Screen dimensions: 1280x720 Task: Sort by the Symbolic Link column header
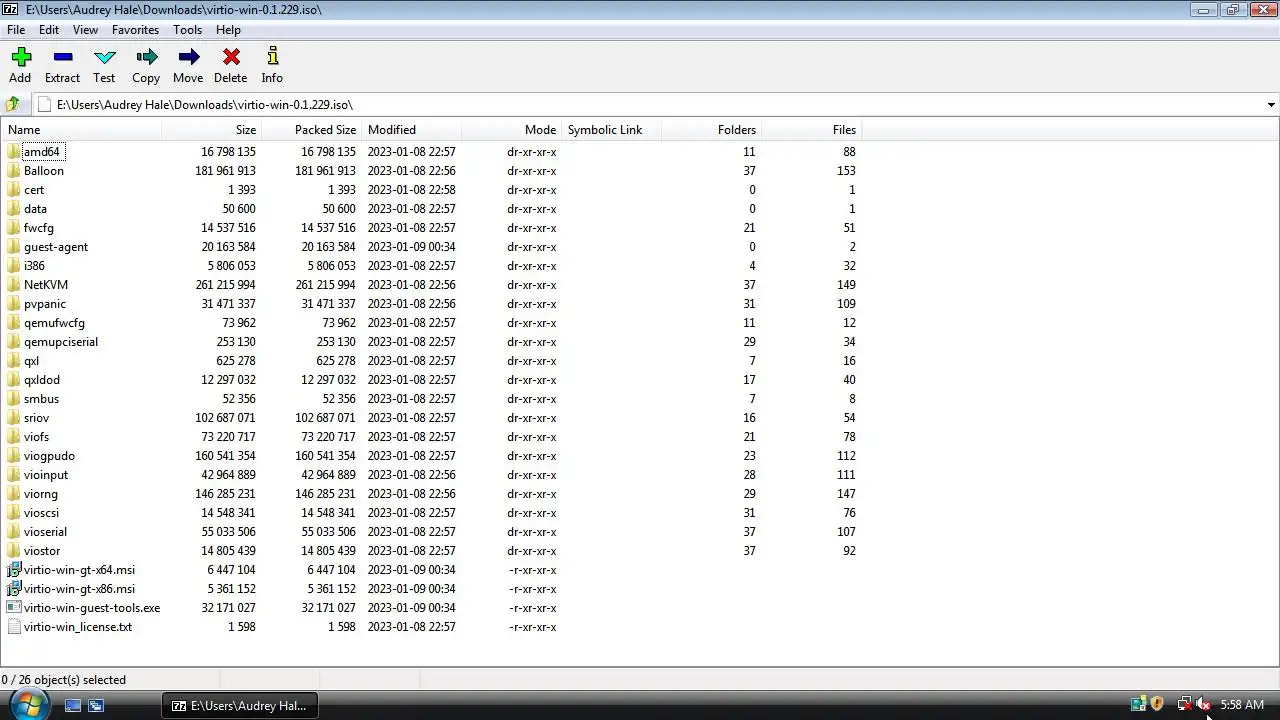point(611,130)
